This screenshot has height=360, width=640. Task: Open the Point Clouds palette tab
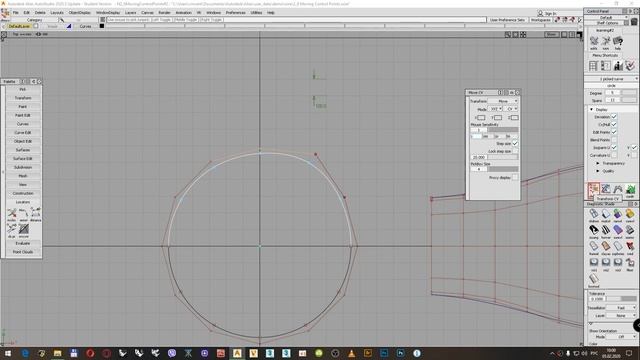click(x=23, y=252)
